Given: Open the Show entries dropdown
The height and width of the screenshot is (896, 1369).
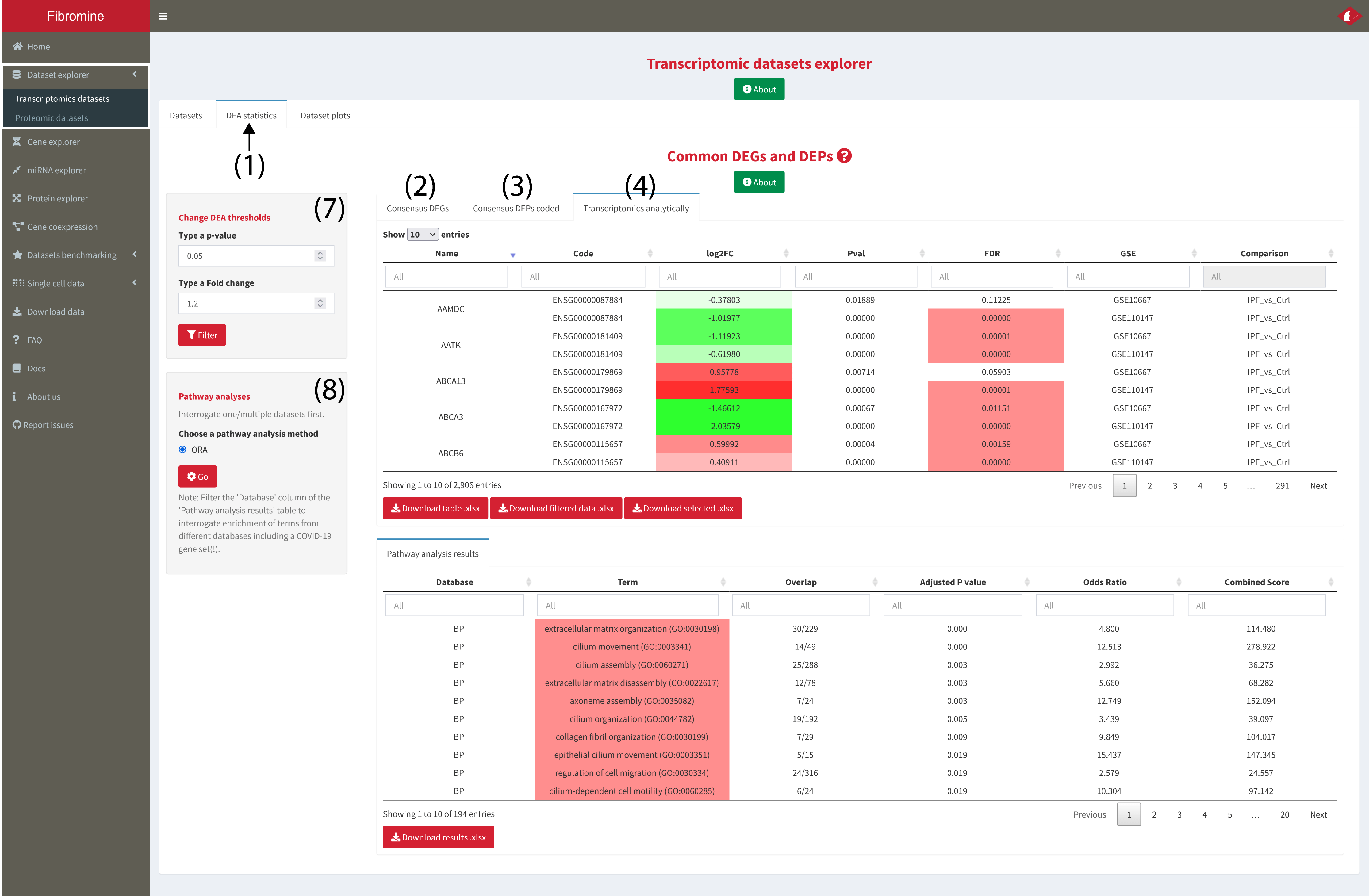Looking at the screenshot, I should [423, 235].
